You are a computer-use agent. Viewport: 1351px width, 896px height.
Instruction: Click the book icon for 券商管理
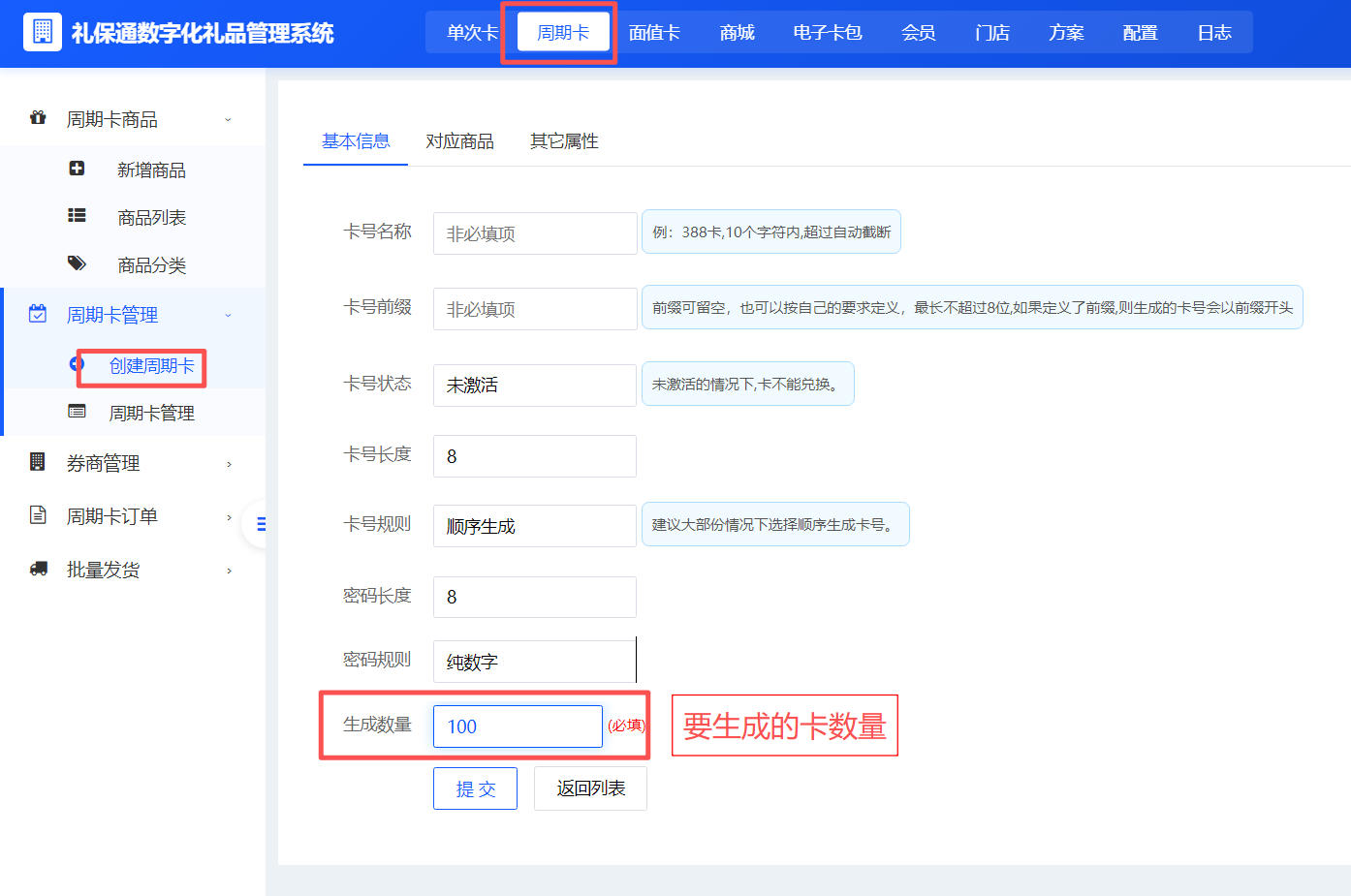pyautogui.click(x=38, y=462)
